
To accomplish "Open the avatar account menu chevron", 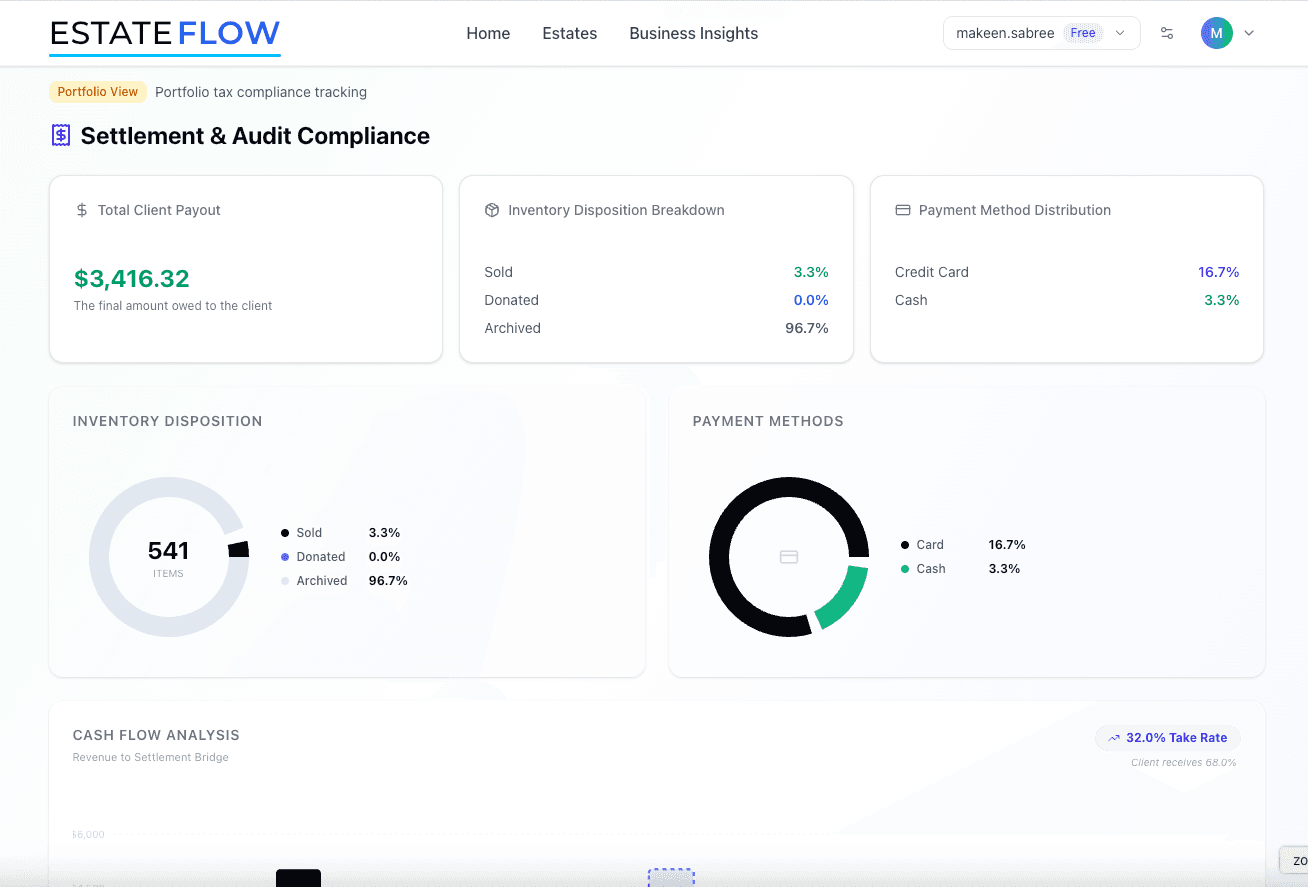I will 1248,33.
